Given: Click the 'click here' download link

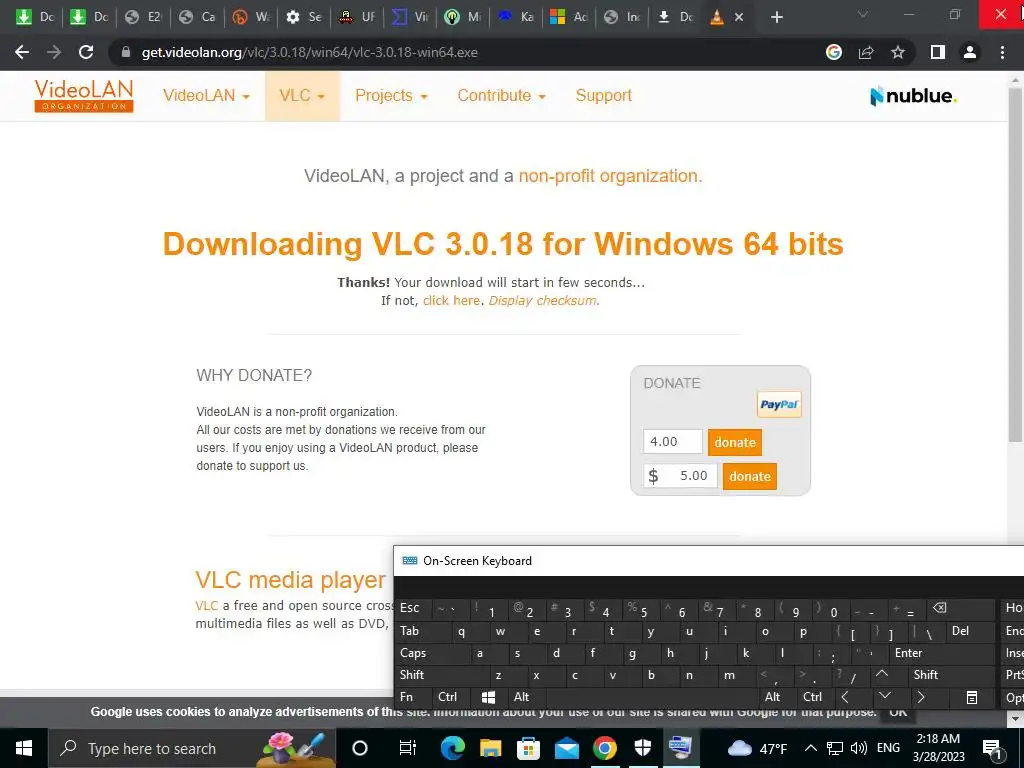Looking at the screenshot, I should click(451, 300).
